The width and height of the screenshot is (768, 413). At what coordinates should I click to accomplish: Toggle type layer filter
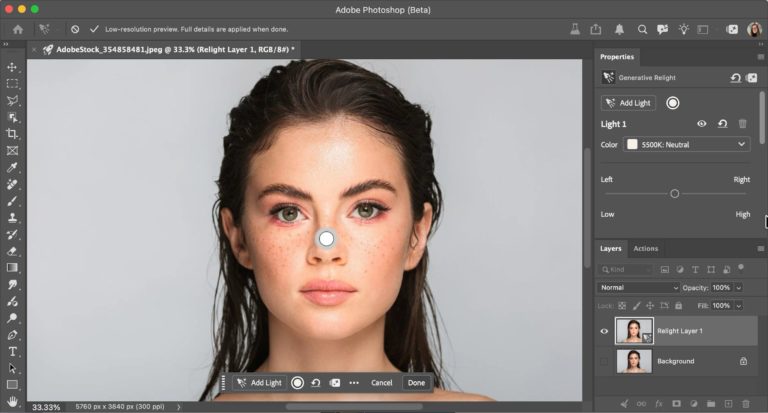point(695,269)
